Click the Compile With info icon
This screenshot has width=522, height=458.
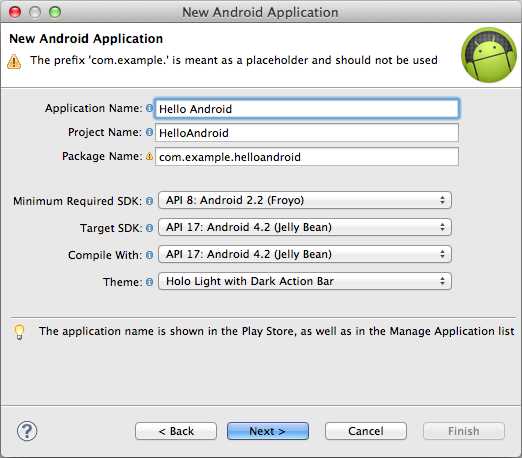tap(149, 255)
